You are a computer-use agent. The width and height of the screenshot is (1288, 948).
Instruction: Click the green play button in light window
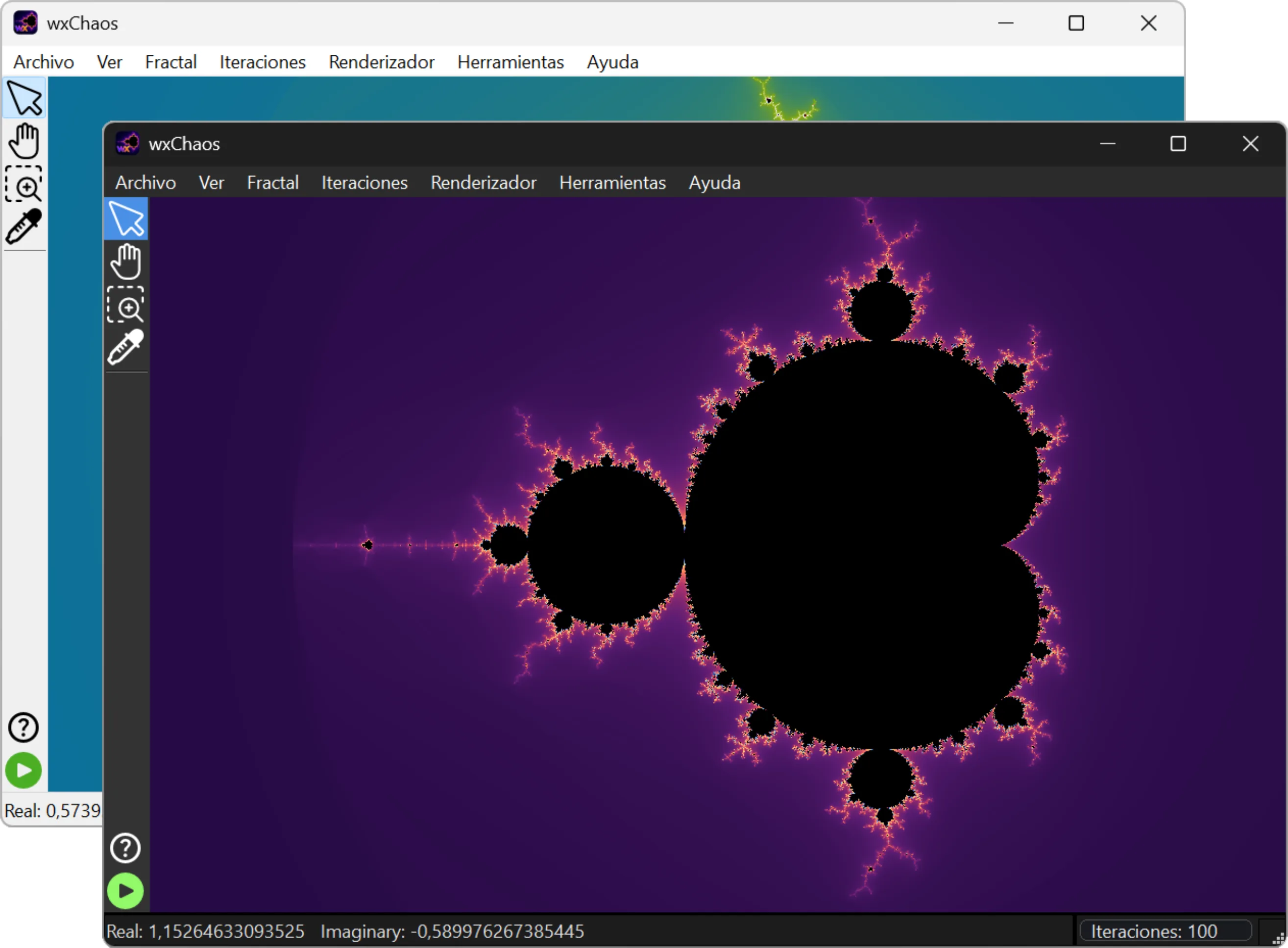tap(24, 771)
